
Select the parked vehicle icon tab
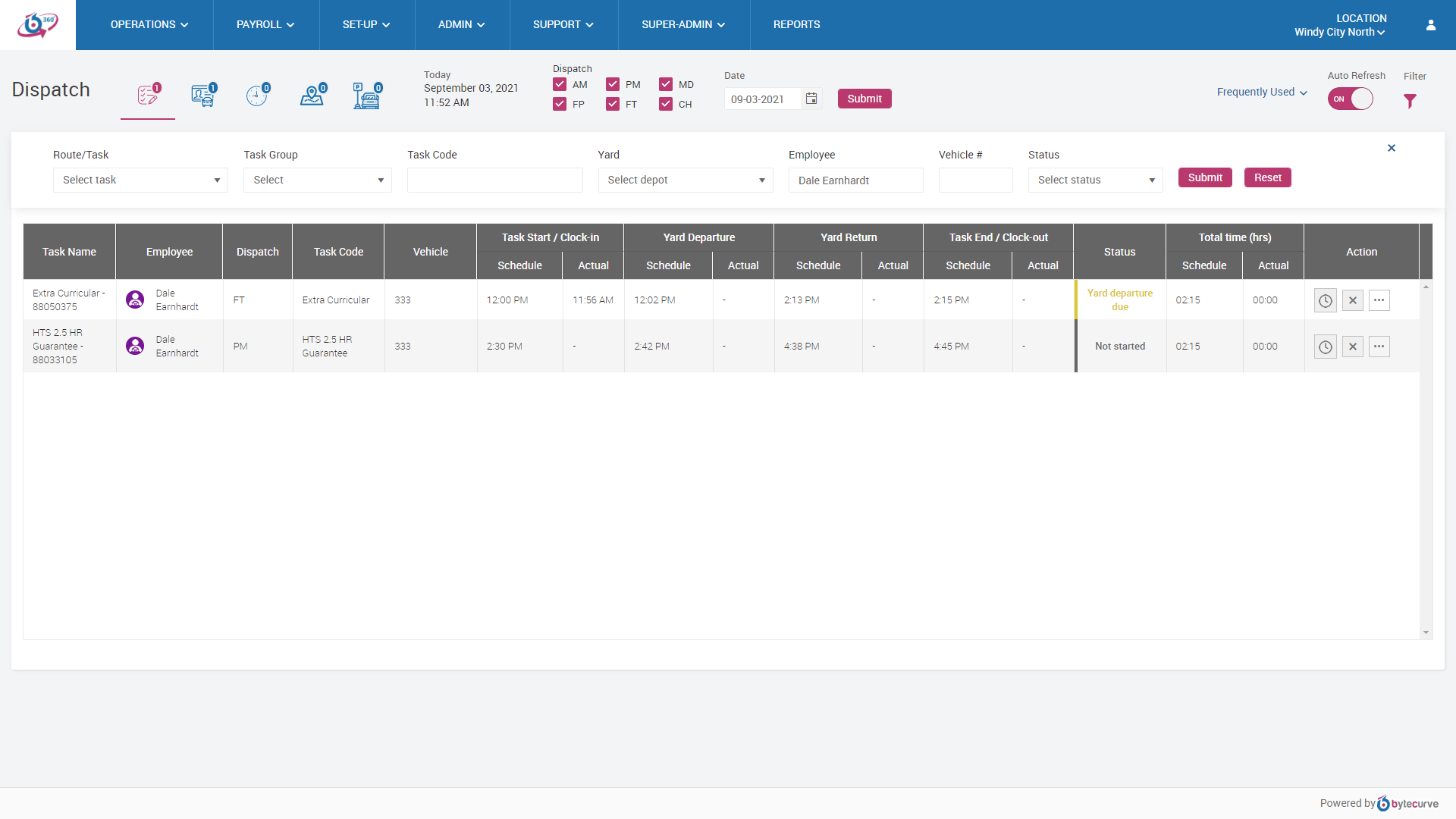click(x=367, y=96)
